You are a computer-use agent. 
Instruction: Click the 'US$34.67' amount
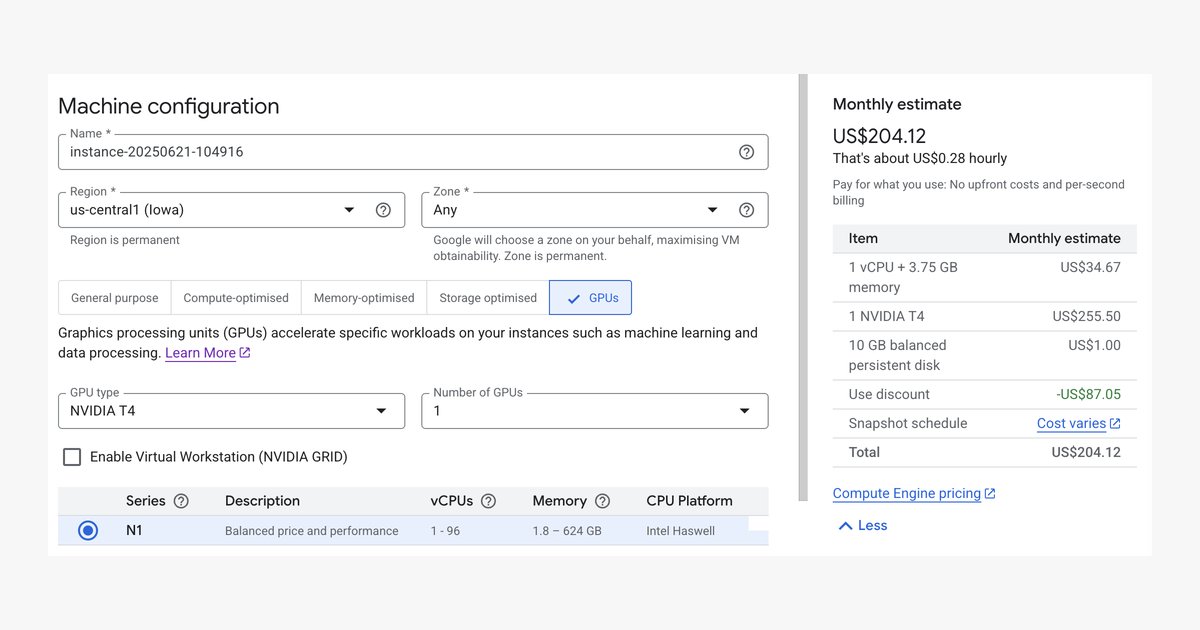(1090, 267)
